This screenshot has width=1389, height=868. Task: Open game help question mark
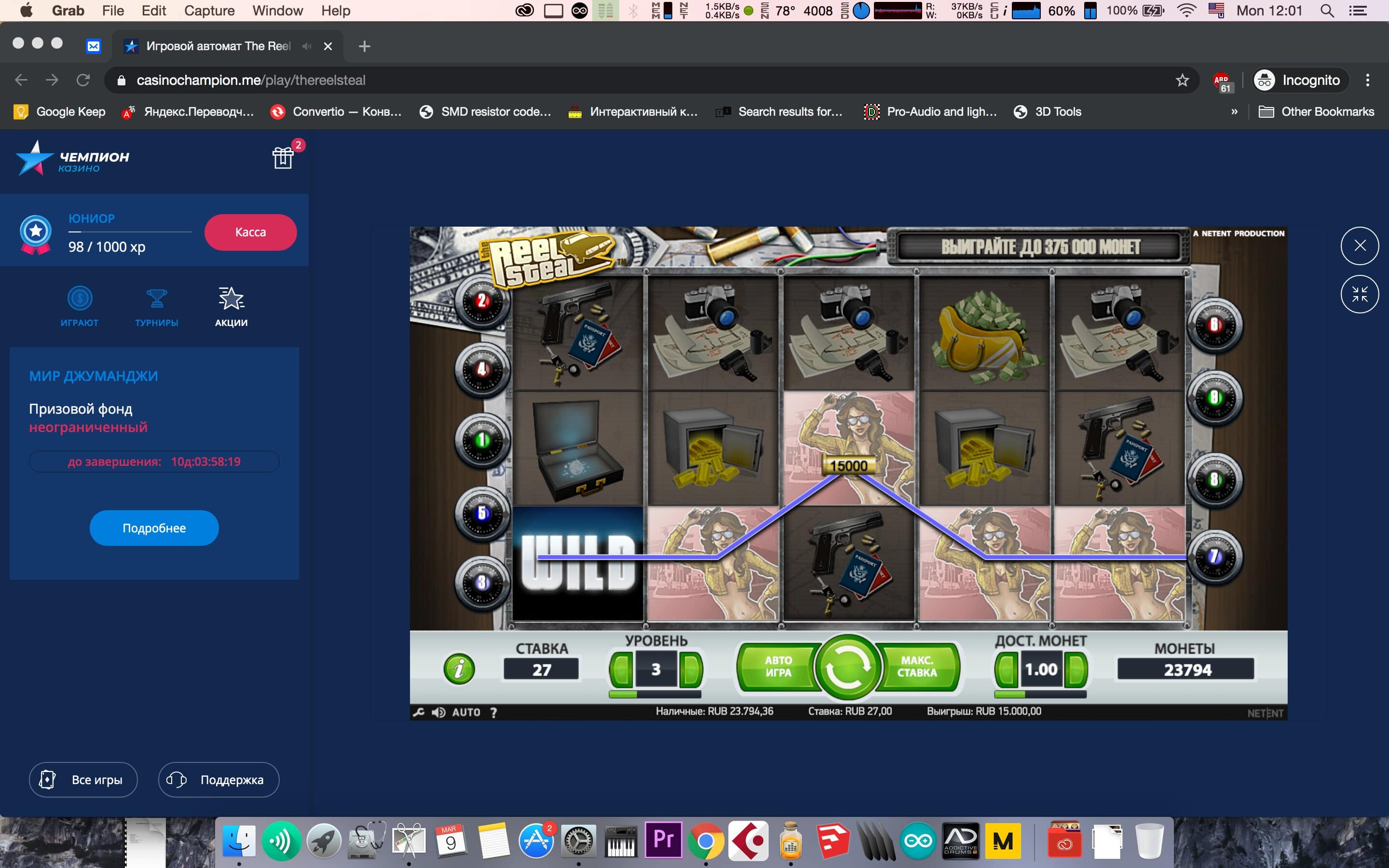tap(493, 712)
